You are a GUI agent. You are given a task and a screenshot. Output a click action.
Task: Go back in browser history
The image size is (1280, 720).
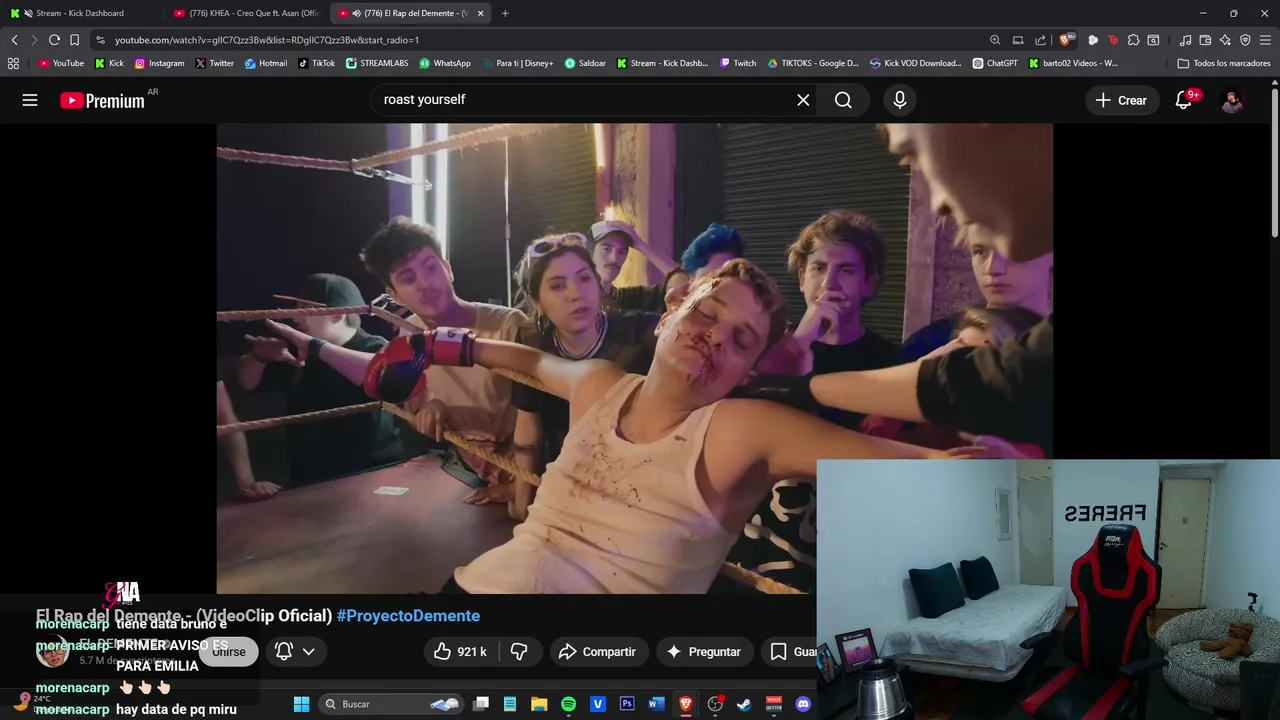click(x=14, y=40)
